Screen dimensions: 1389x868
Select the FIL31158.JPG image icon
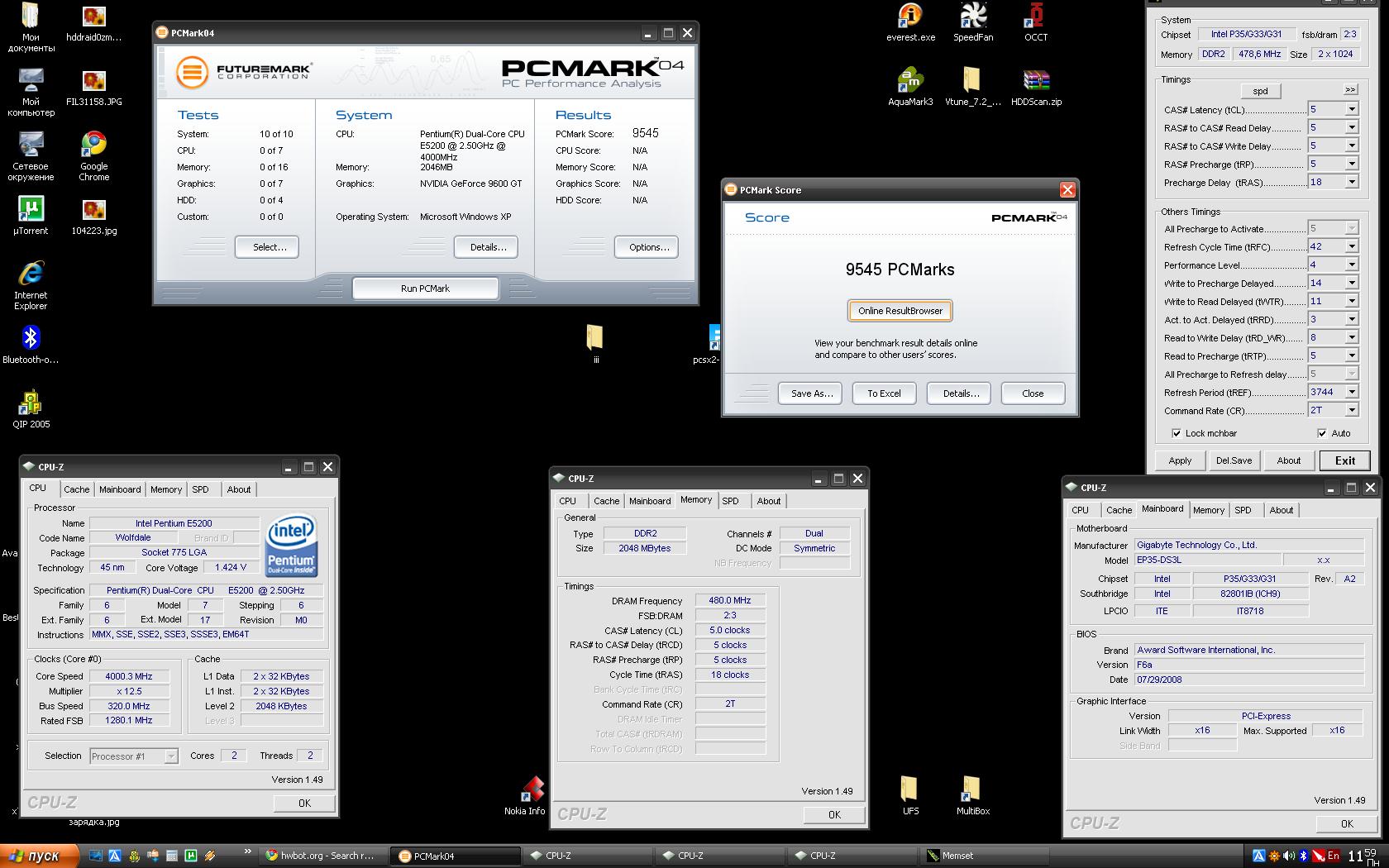pos(93,87)
